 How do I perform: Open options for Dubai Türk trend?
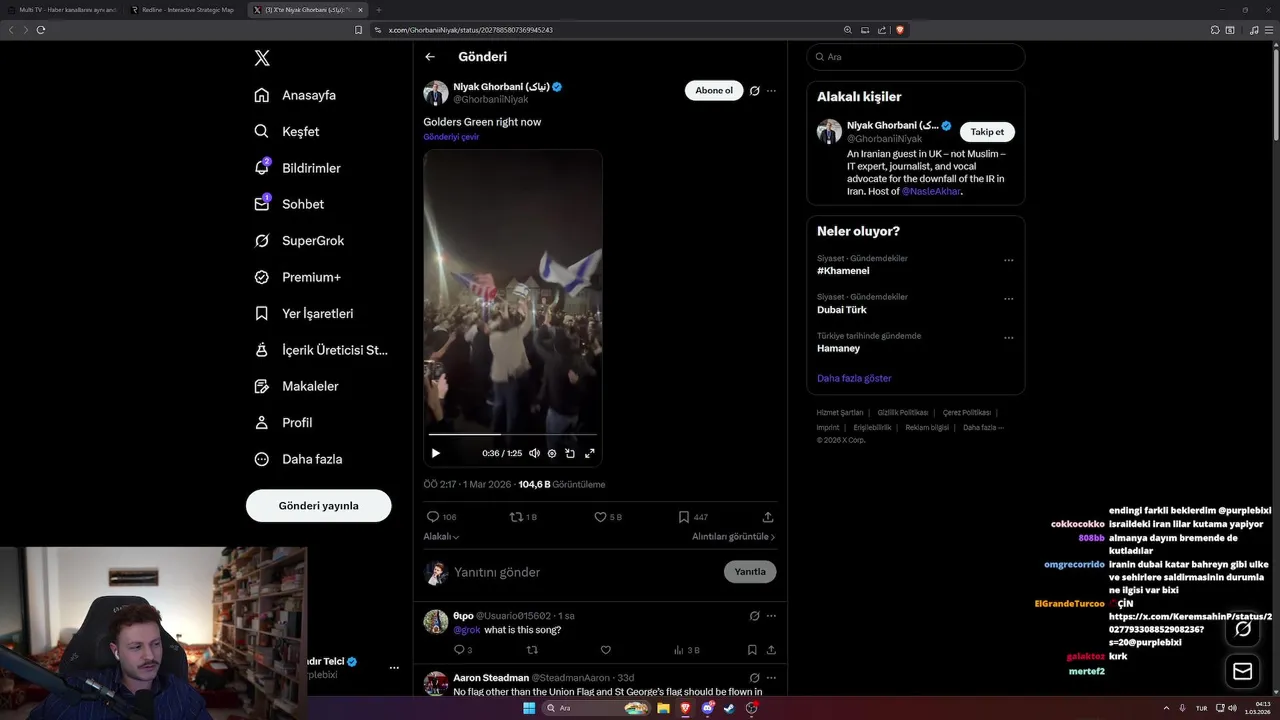point(1008,299)
